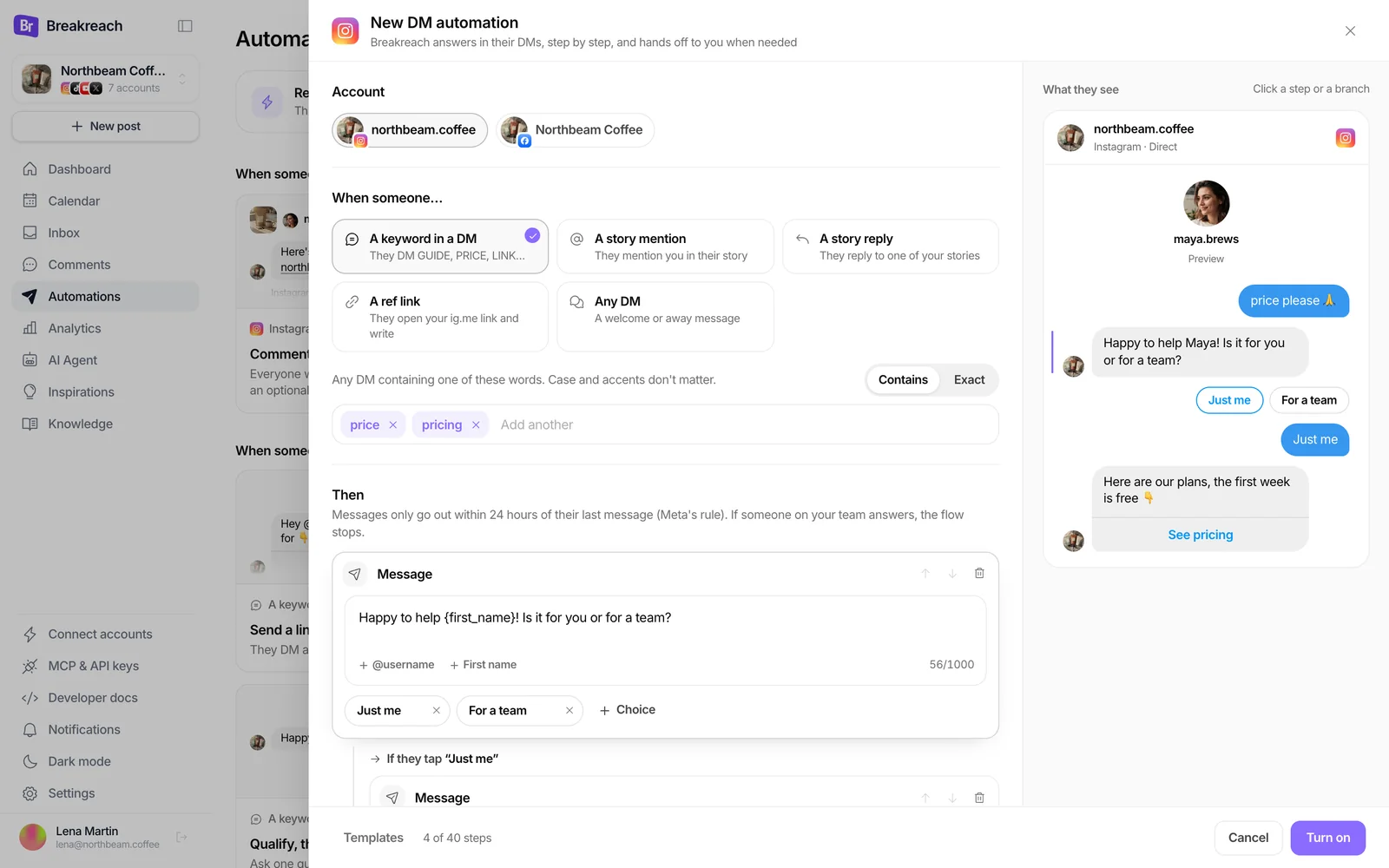Remove the 'price' keyword chip

click(393, 424)
